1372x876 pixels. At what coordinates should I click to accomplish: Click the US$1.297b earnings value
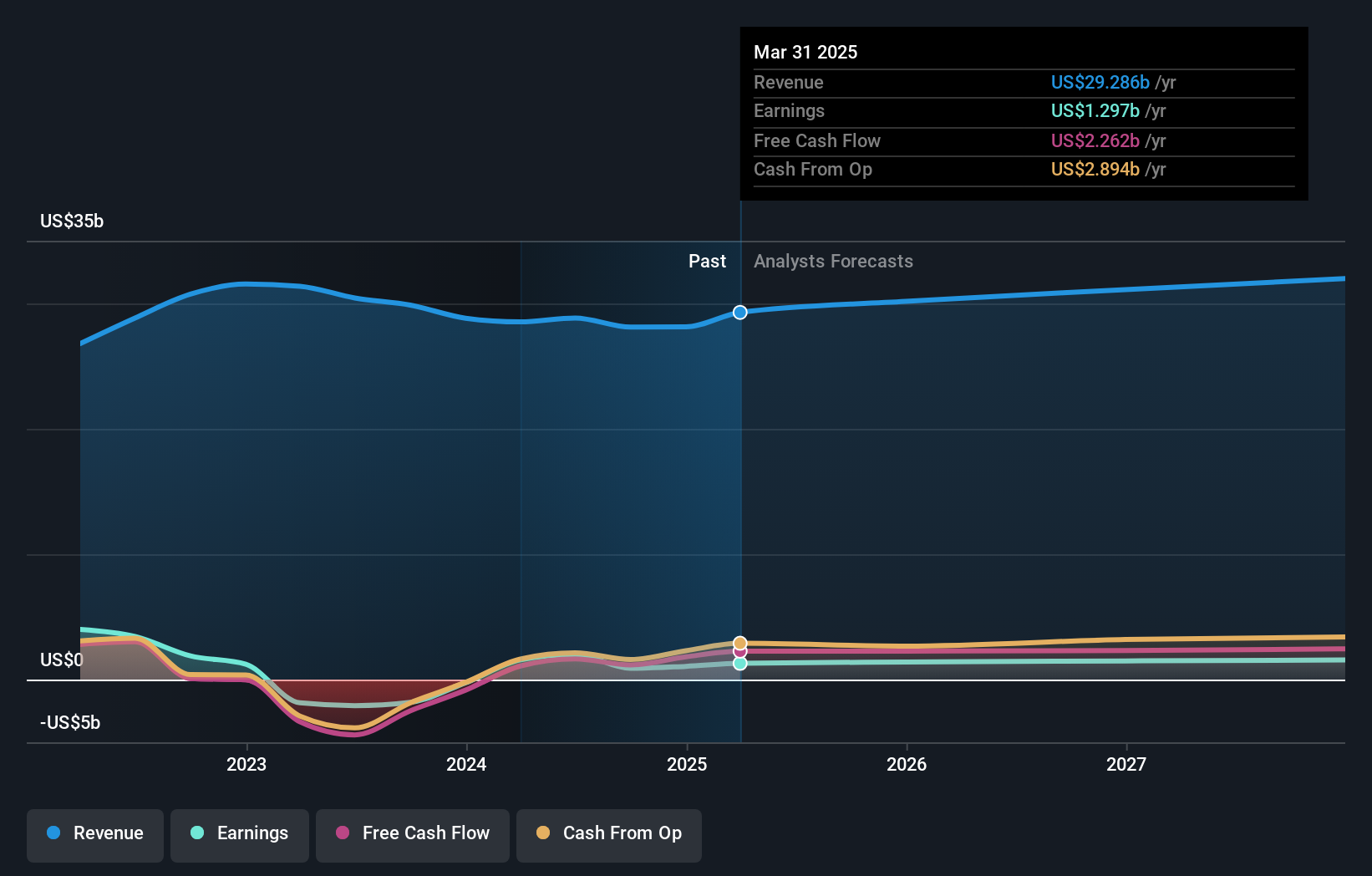tap(1095, 111)
